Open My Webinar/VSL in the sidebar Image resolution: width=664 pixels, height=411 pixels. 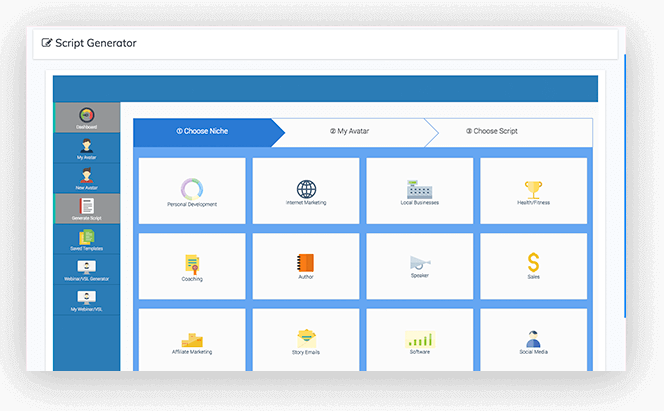point(86,301)
